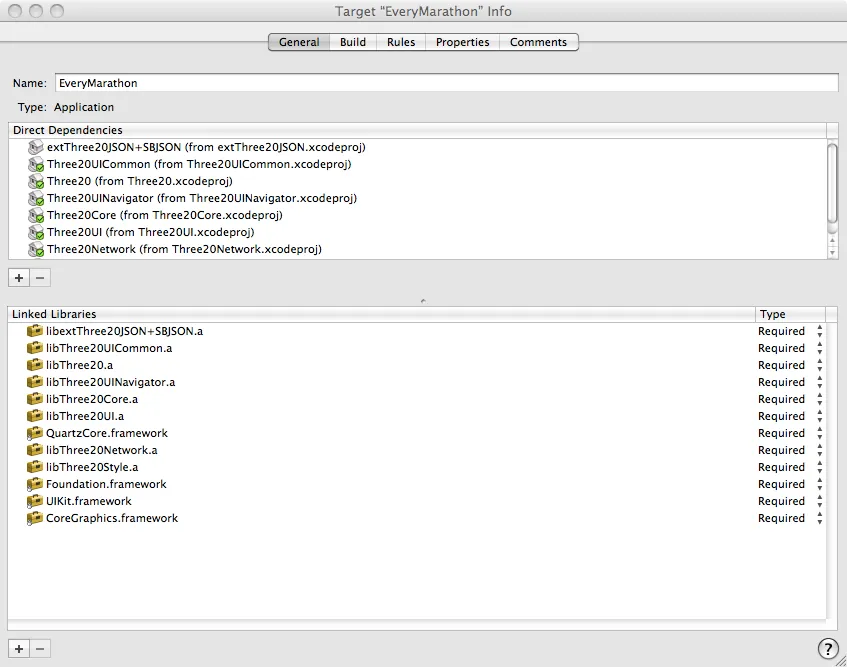
Task: Click the Three20 target icon
Action: click(37, 181)
